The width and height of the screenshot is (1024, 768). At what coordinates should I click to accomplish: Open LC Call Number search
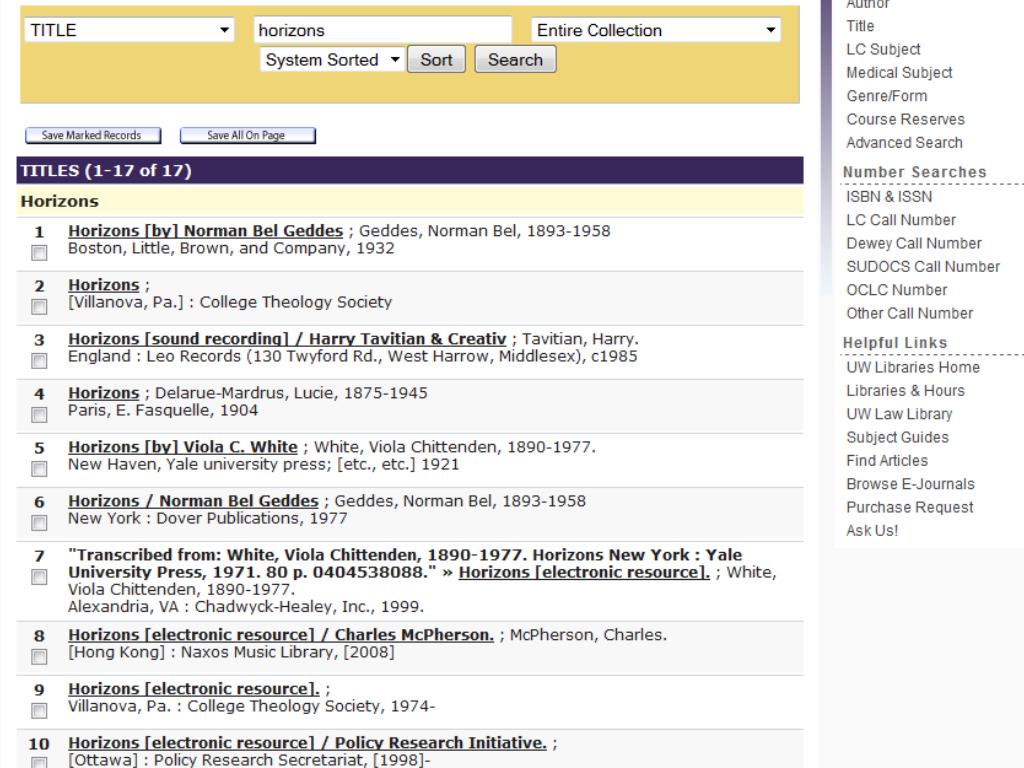point(901,221)
